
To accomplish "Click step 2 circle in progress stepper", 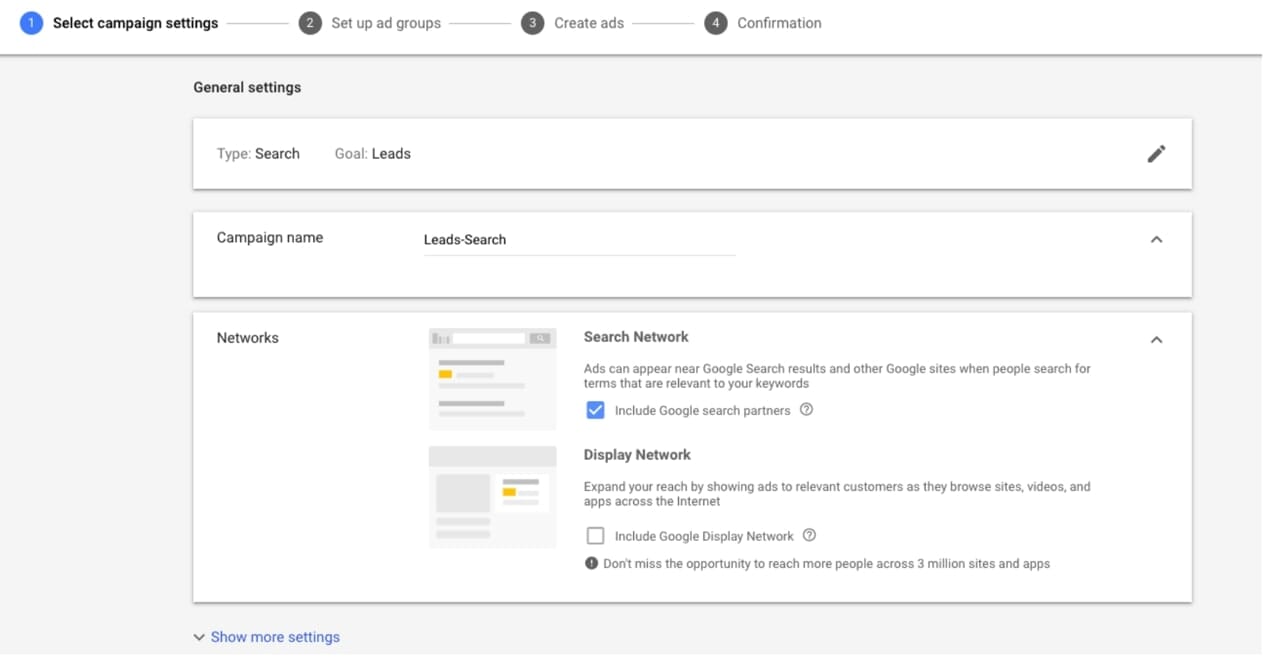I will 310,23.
